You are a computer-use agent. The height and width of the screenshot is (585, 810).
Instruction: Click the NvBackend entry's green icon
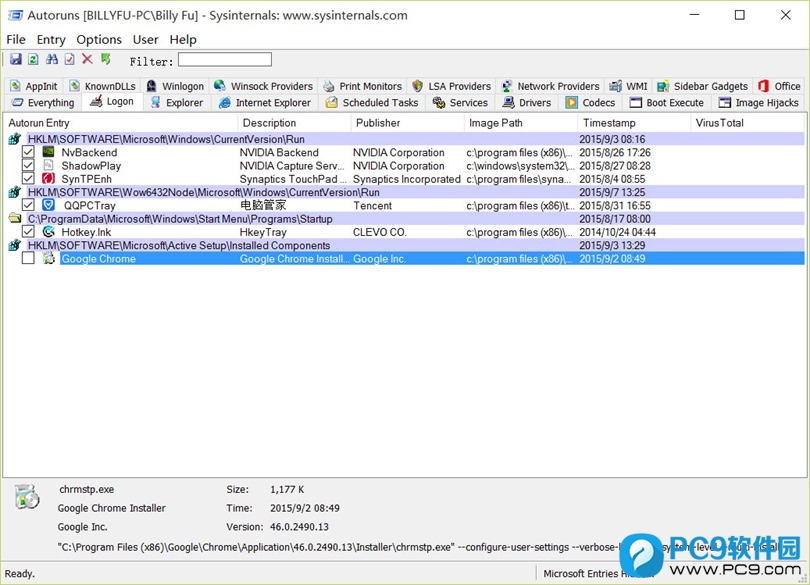pyautogui.click(x=49, y=152)
